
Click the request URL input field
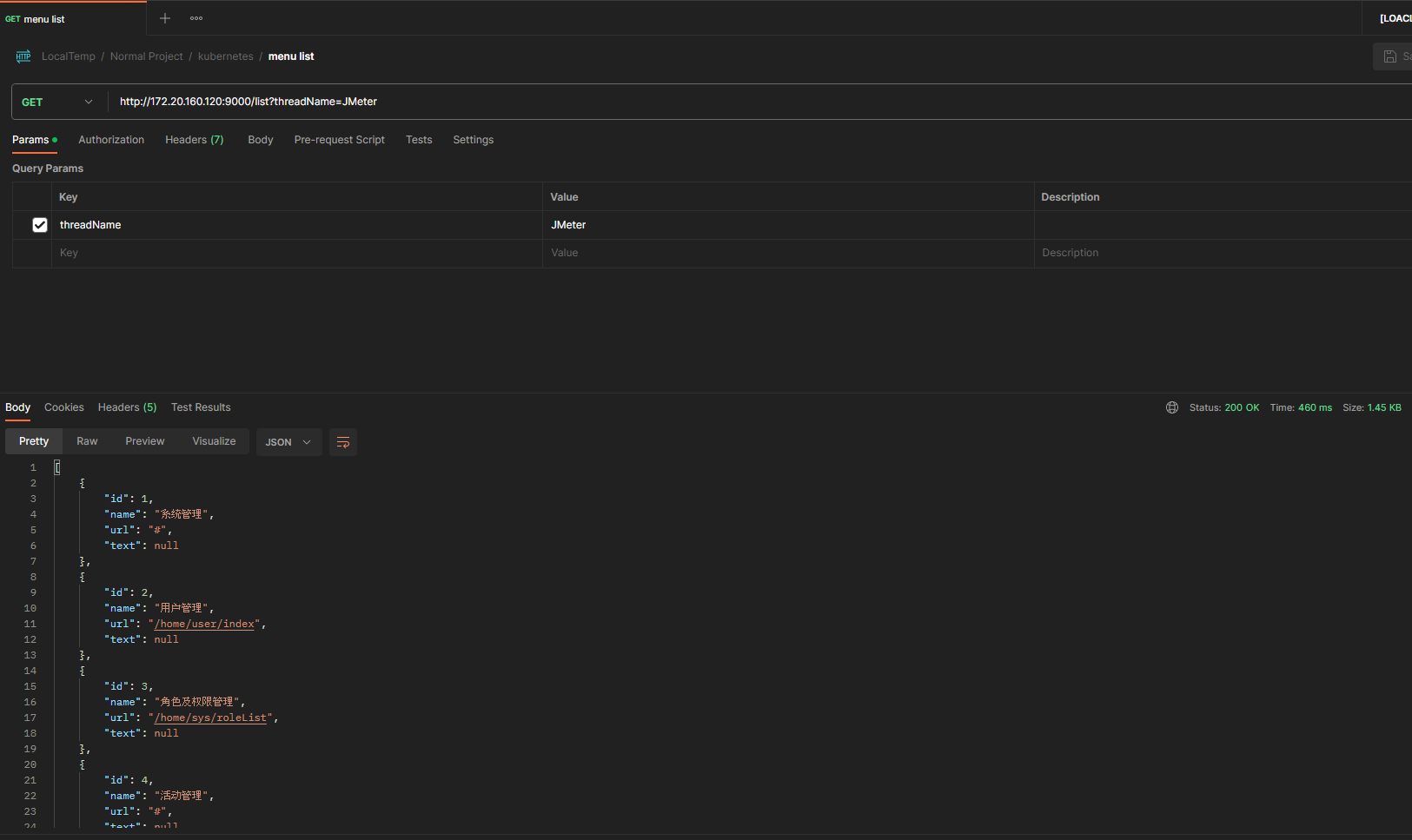(x=695, y=102)
